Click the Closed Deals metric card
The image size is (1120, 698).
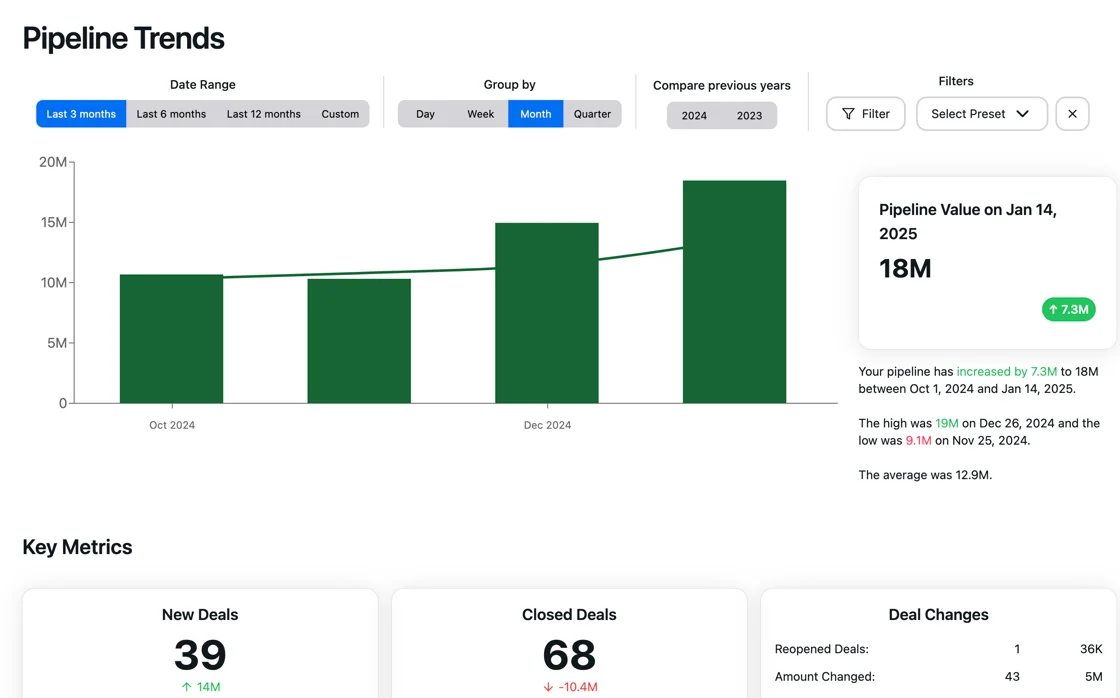[x=569, y=645]
